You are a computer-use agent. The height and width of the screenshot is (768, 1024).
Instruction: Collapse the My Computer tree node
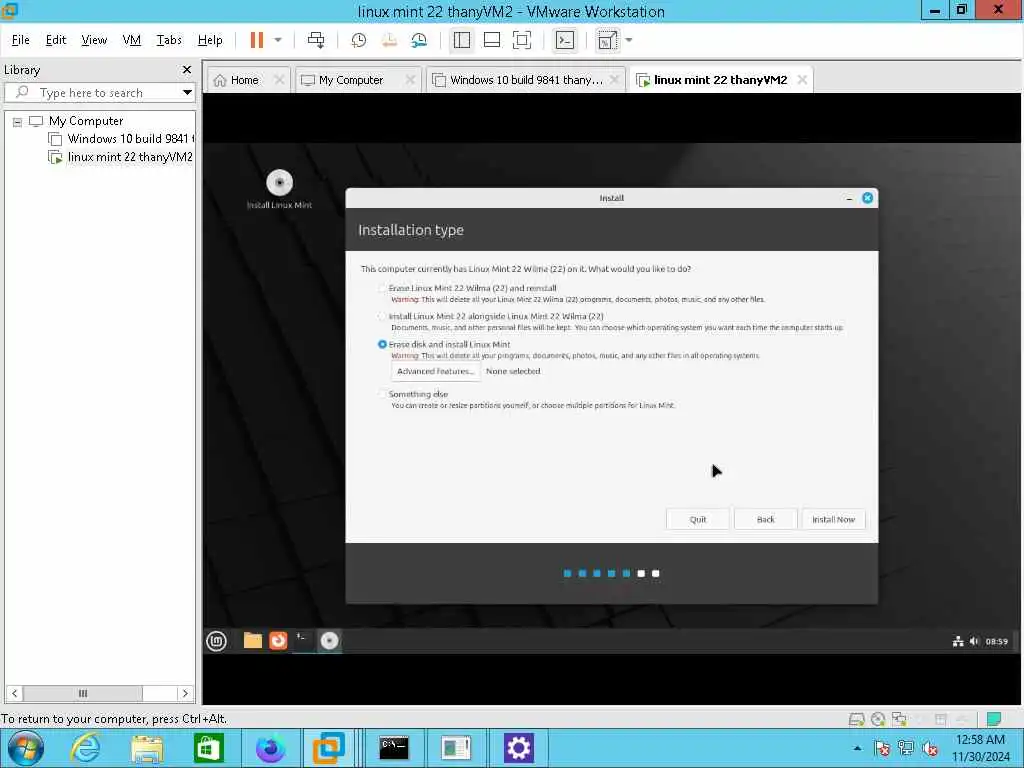(18, 121)
